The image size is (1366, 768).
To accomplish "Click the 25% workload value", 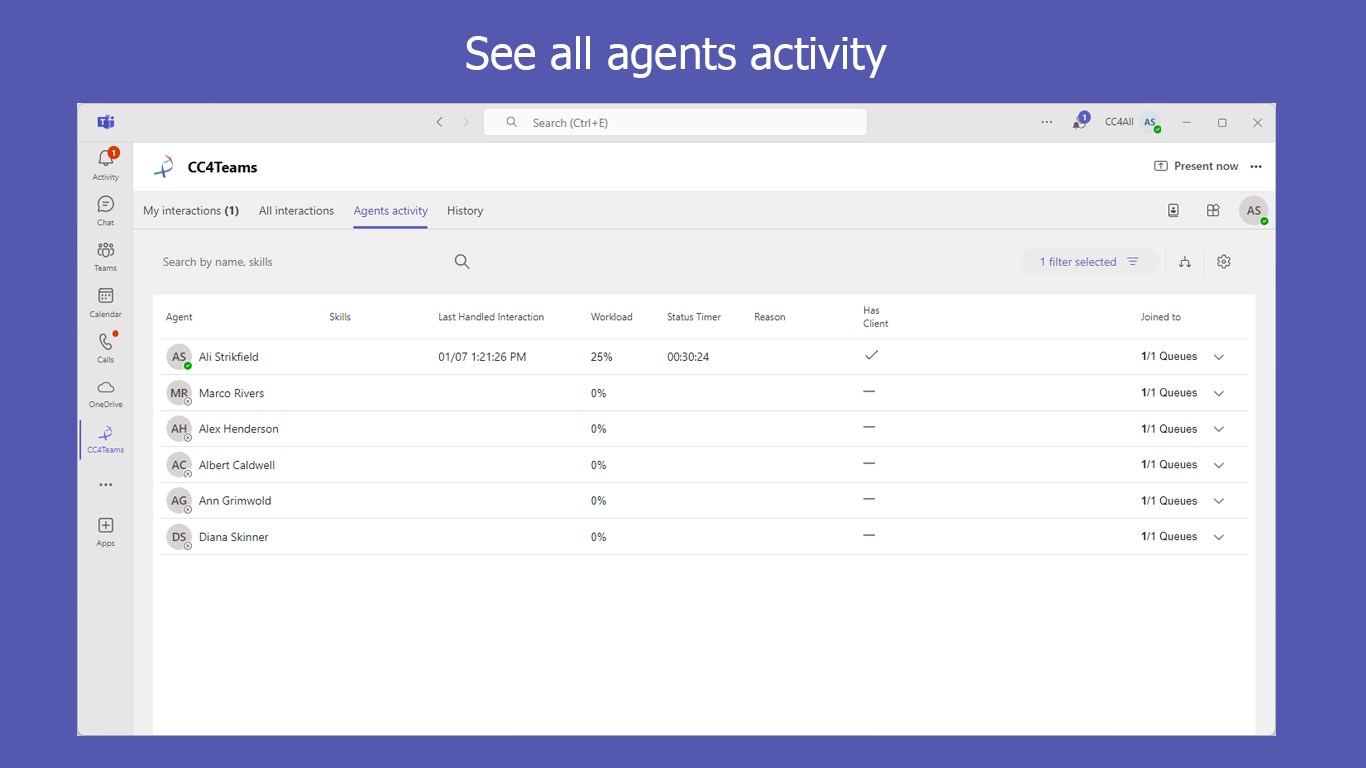I will (x=602, y=357).
